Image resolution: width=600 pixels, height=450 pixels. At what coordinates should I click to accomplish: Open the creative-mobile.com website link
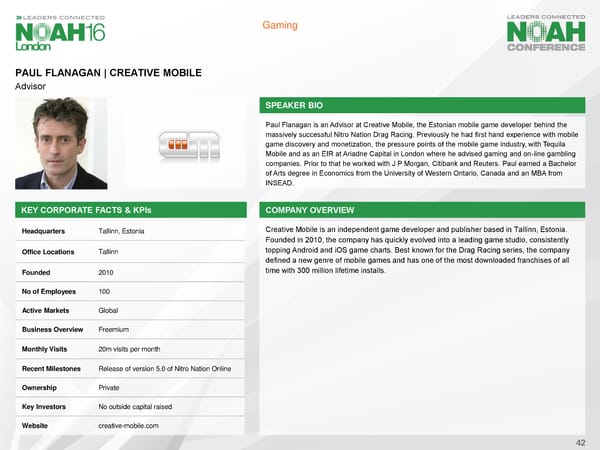coord(129,426)
